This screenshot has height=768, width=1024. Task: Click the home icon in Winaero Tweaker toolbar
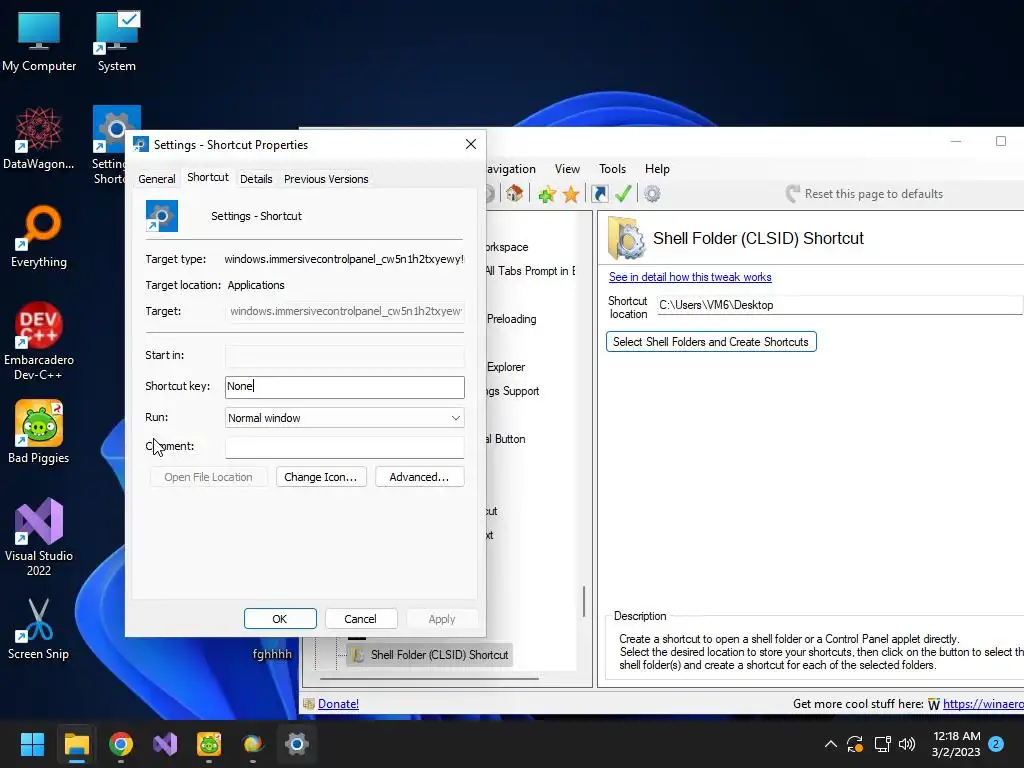514,193
